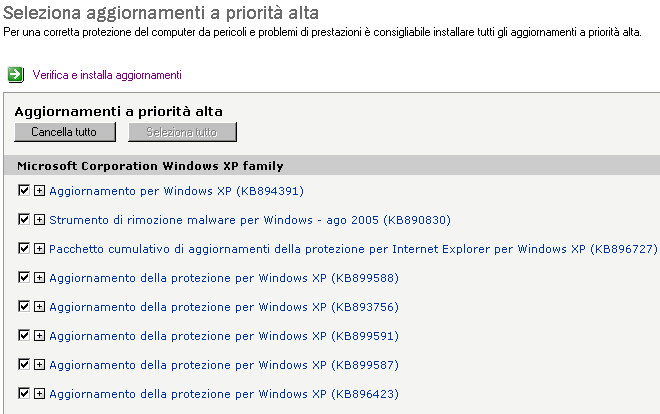660x414 pixels.
Task: Click the KB893756 security update title
Action: 224,307
